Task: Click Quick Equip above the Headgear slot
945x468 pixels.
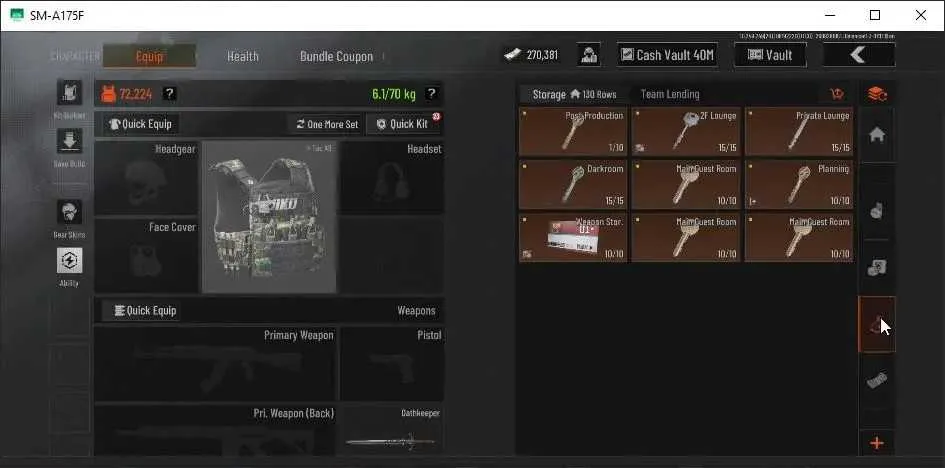Action: pyautogui.click(x=140, y=124)
